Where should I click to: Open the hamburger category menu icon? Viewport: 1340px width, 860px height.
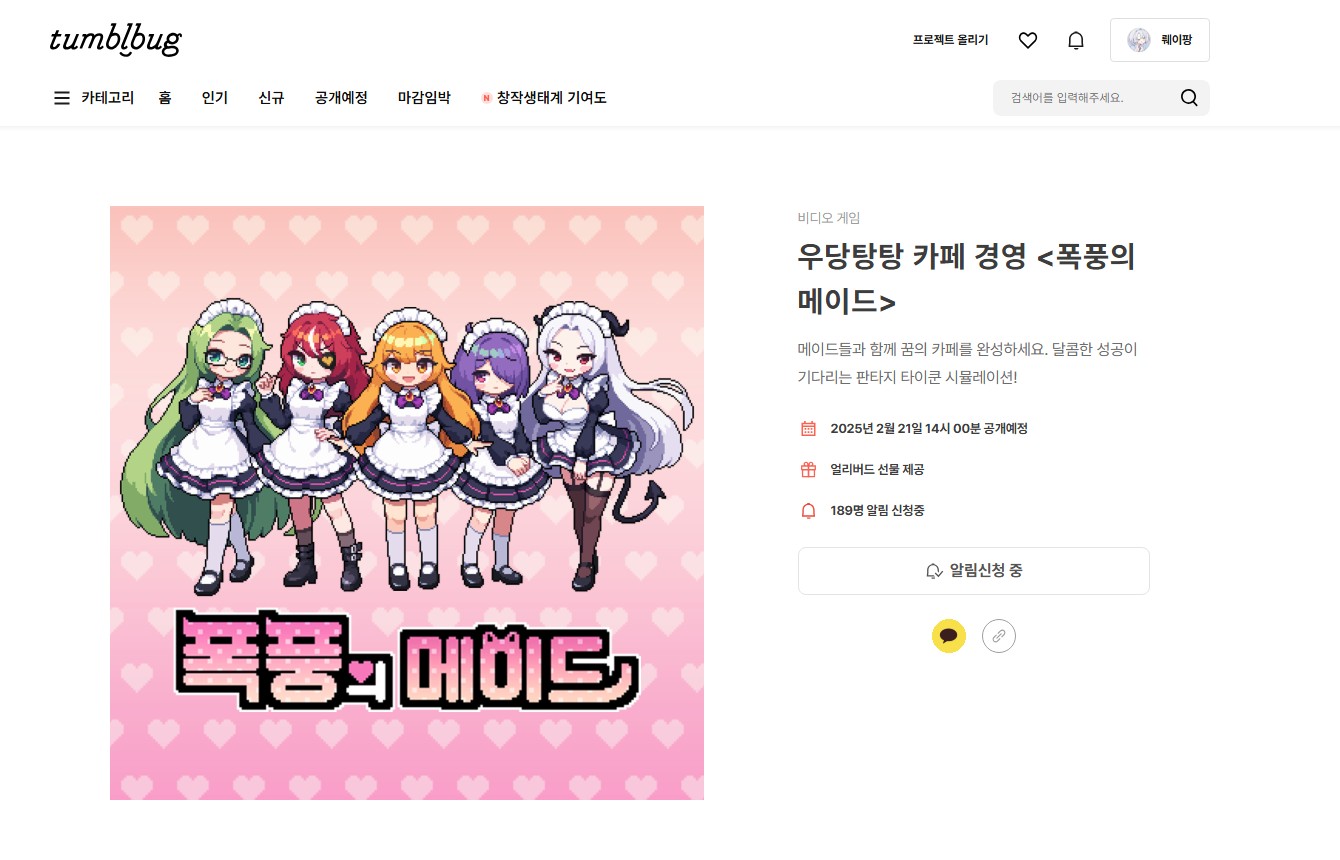62,98
